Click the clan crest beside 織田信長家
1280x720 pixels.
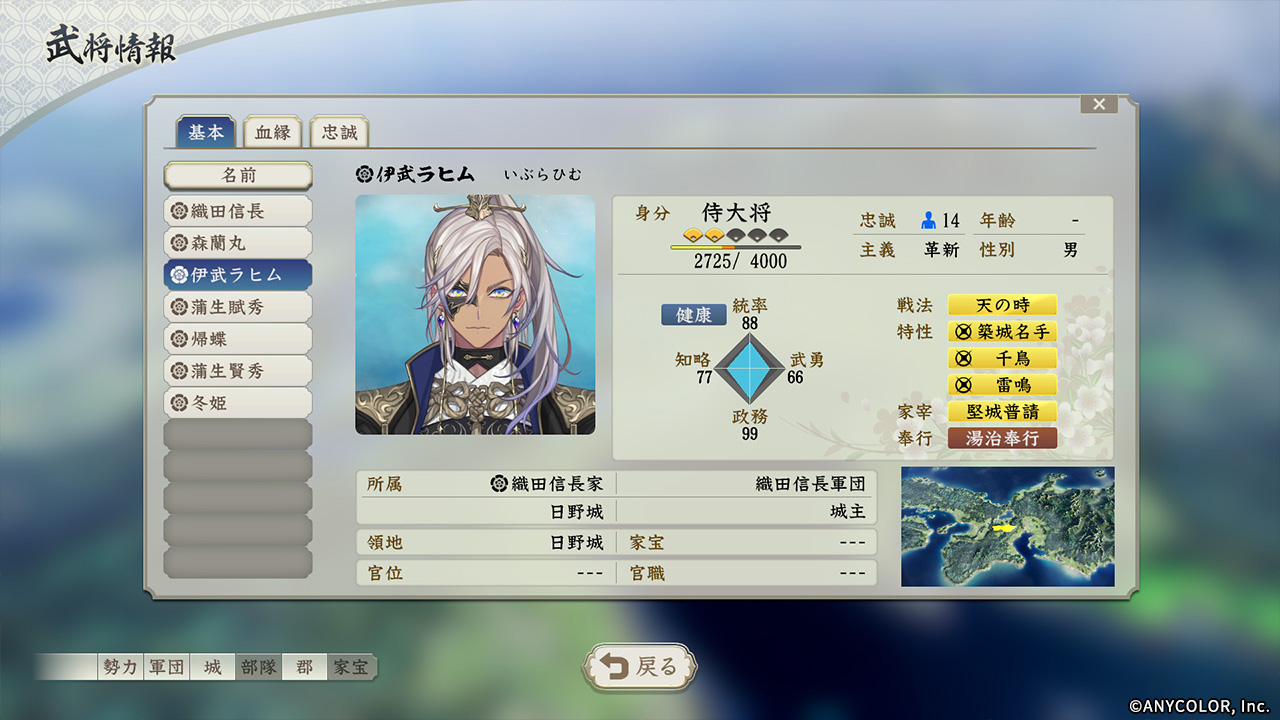pos(499,484)
